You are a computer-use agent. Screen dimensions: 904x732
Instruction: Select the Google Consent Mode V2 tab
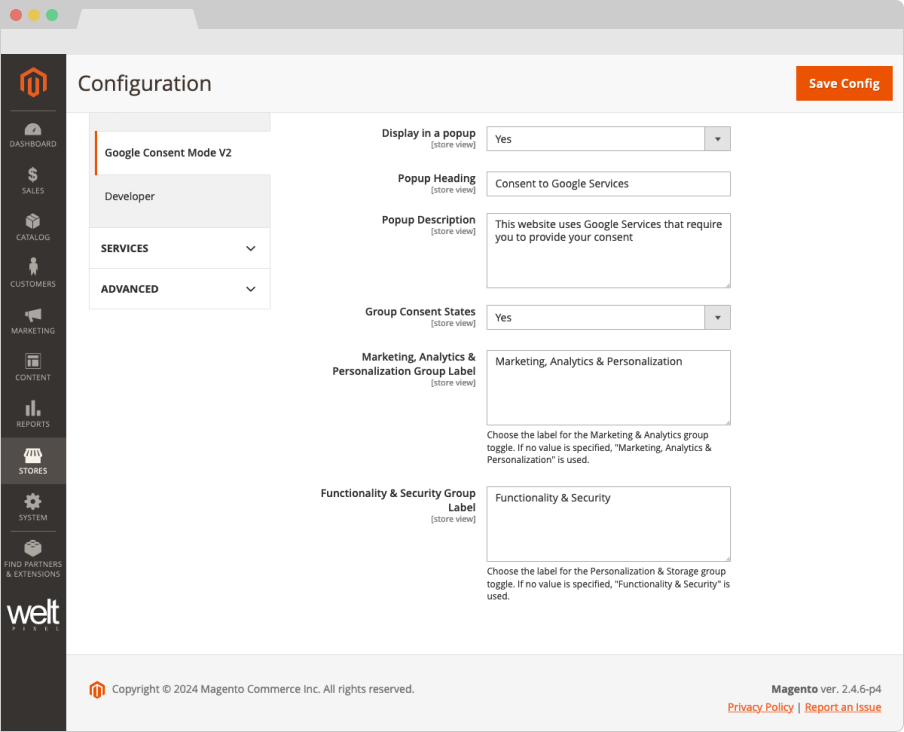pos(168,153)
